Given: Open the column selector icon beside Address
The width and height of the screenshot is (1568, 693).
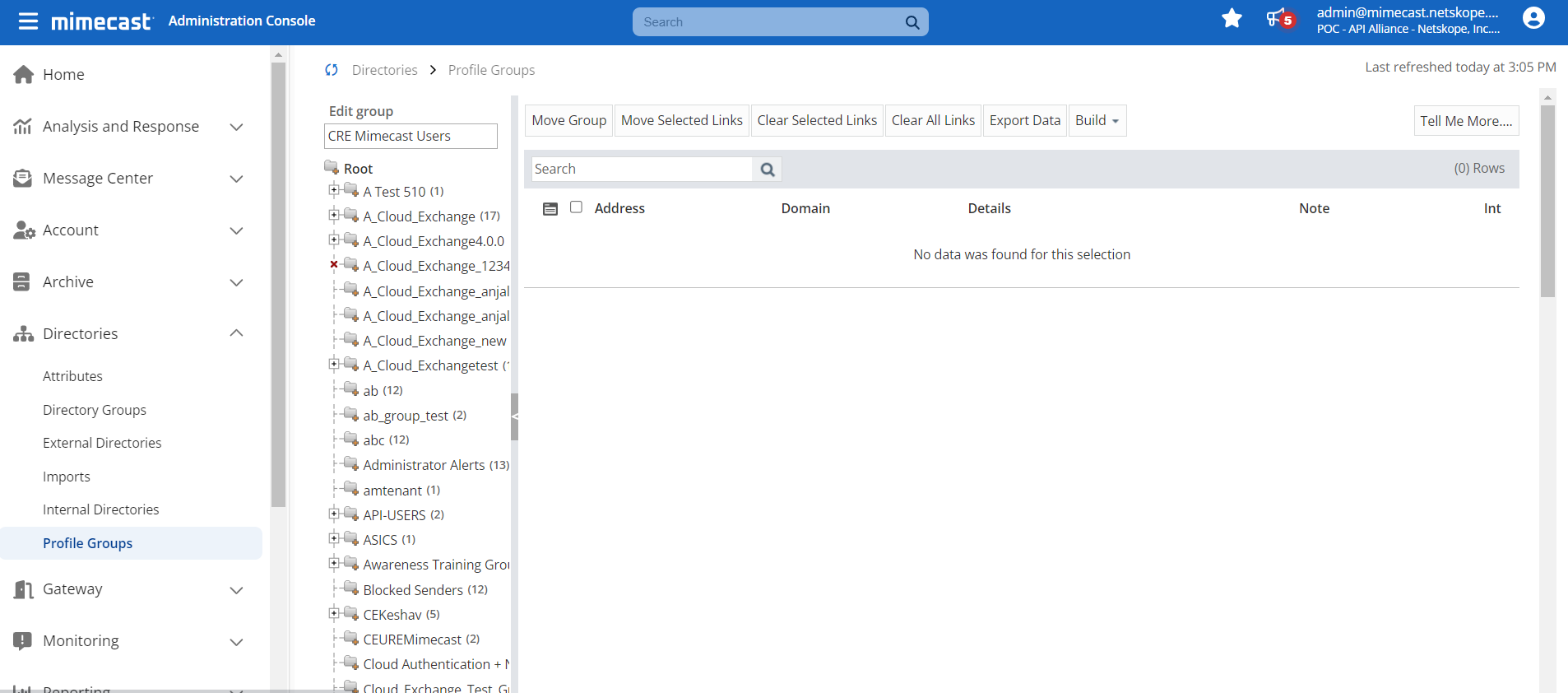Looking at the screenshot, I should pyautogui.click(x=550, y=209).
